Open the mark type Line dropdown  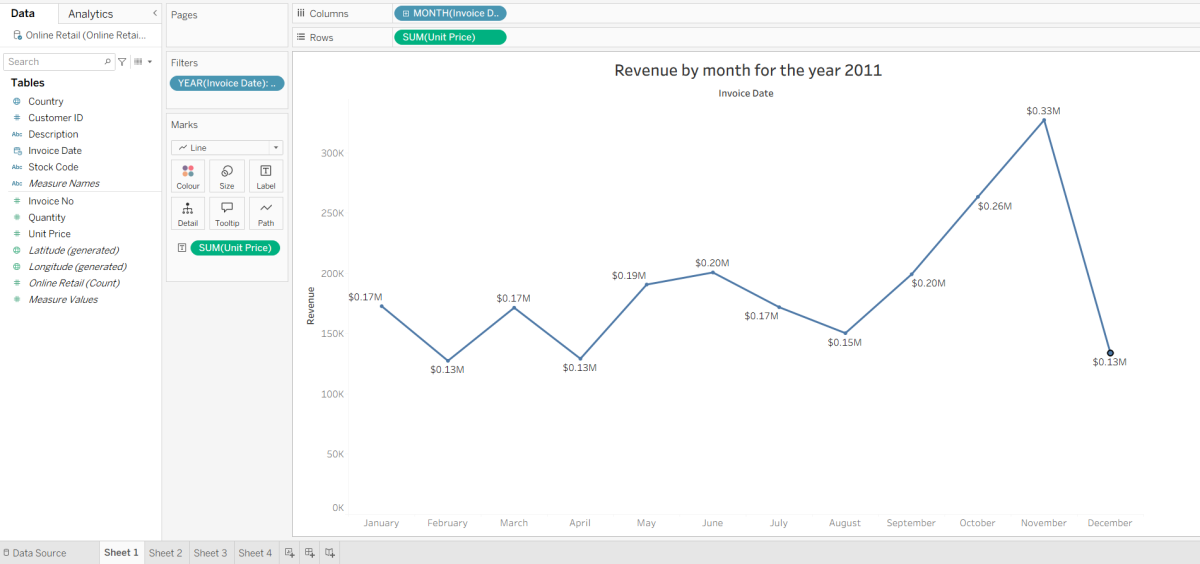click(x=227, y=147)
